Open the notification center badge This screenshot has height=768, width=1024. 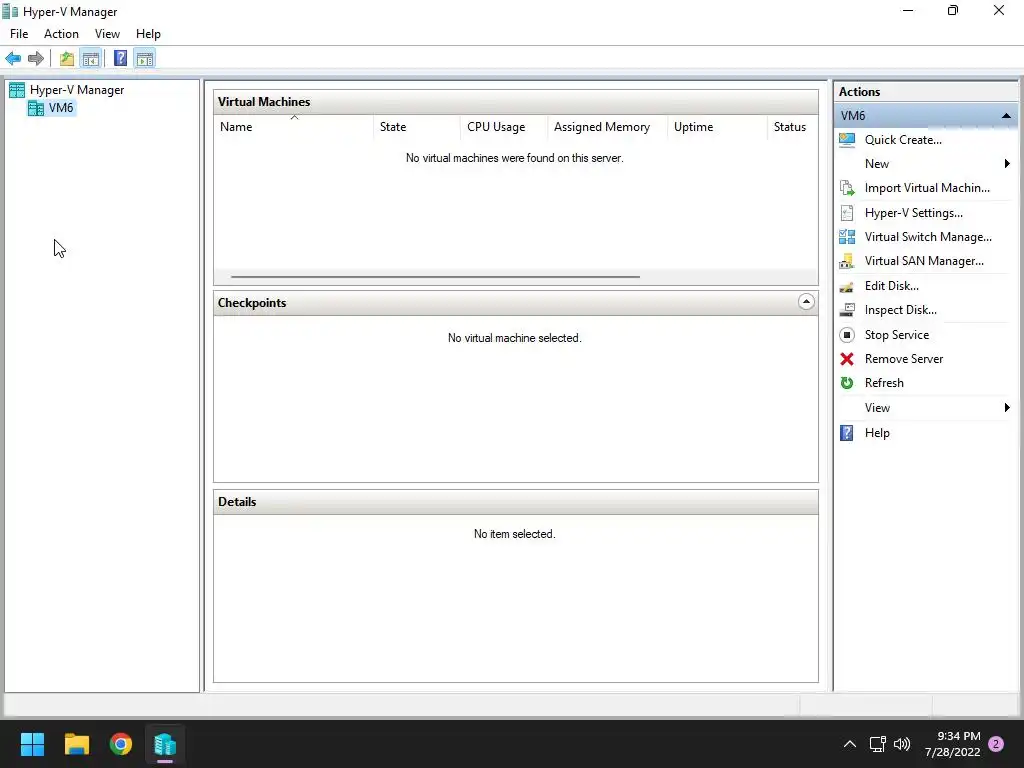996,744
